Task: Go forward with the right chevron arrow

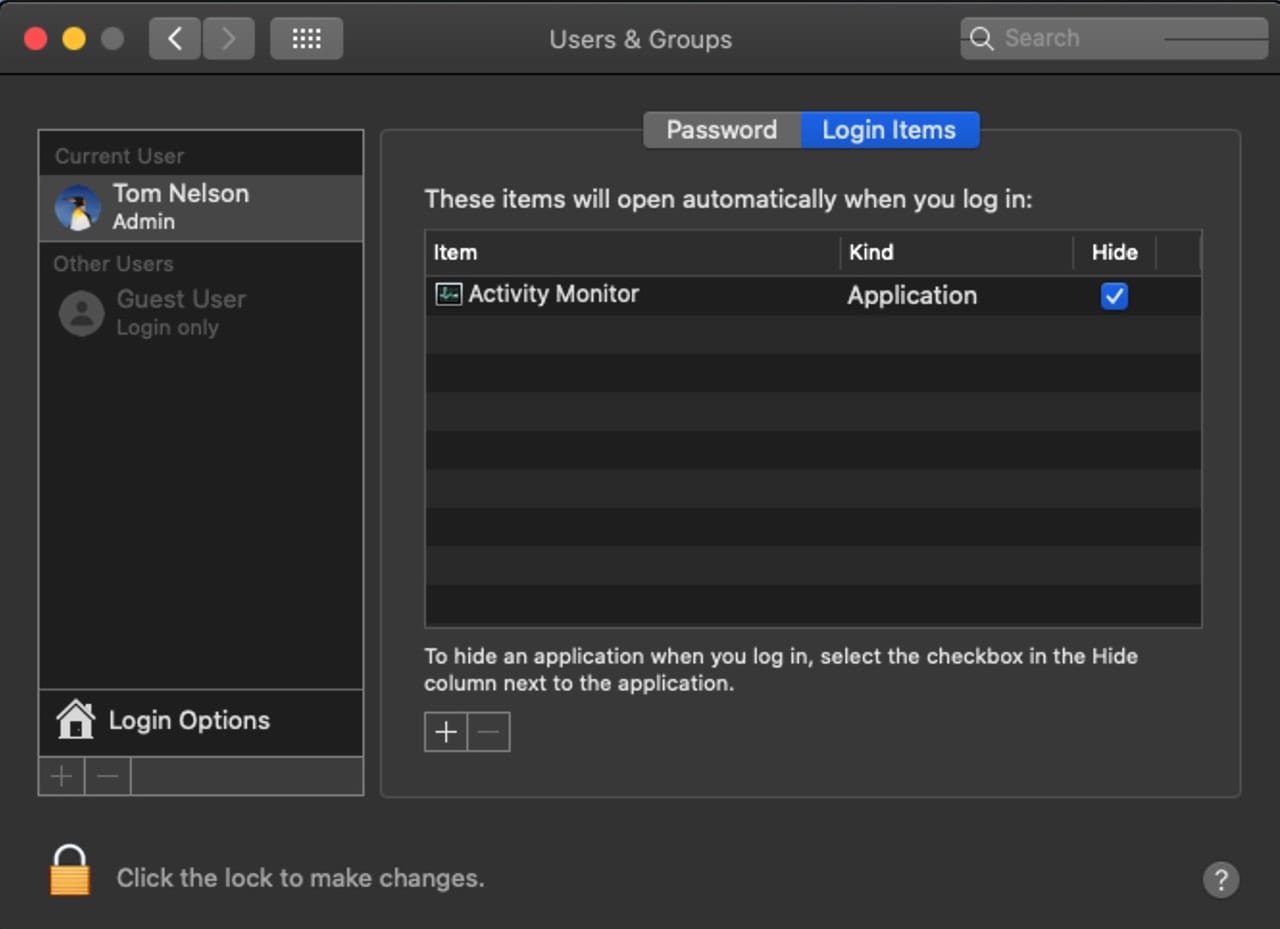Action: pyautogui.click(x=228, y=39)
